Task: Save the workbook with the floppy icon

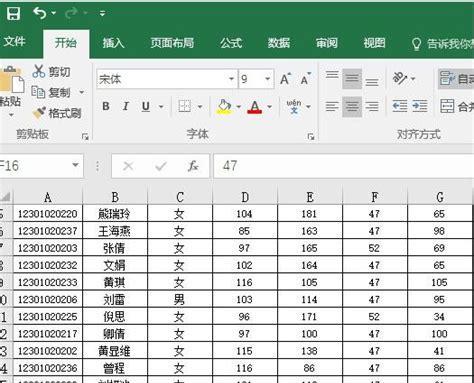Action: click(x=13, y=14)
